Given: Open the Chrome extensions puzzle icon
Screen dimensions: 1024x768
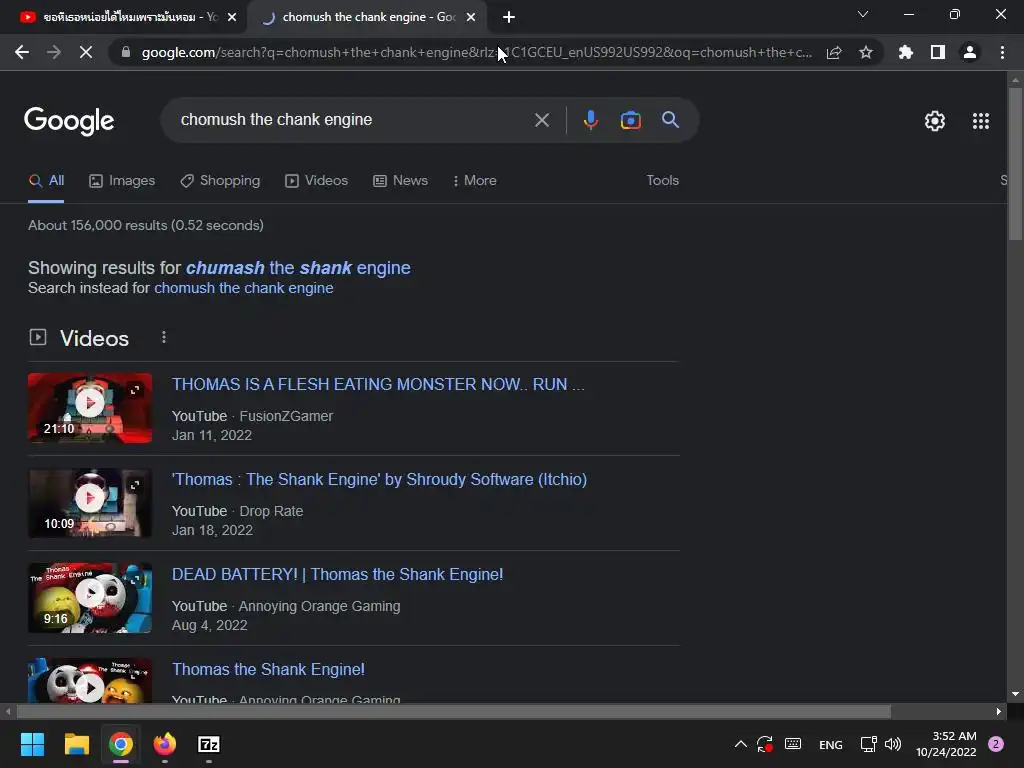Looking at the screenshot, I should click(x=906, y=52).
